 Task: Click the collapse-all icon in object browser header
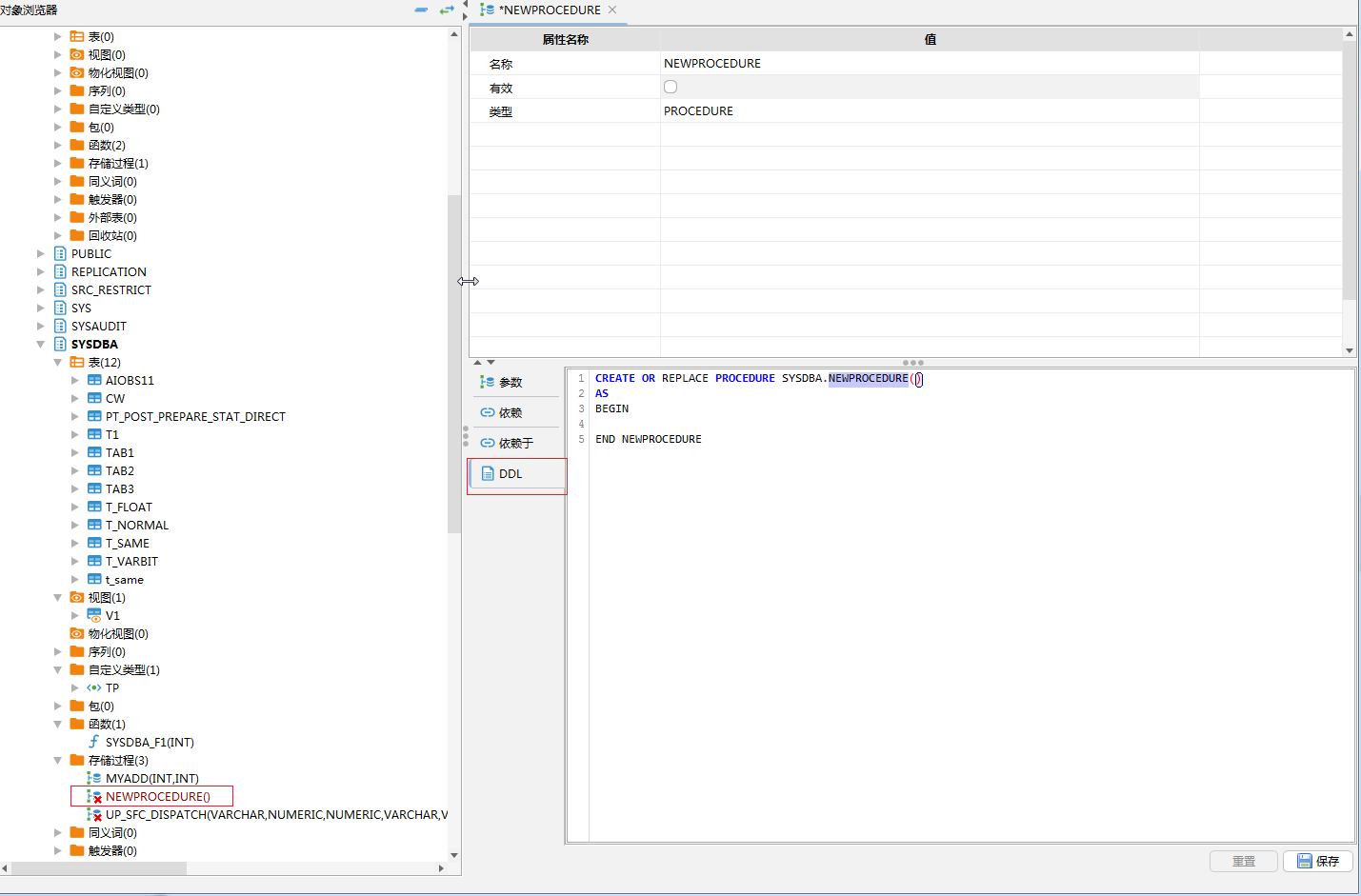(421, 10)
